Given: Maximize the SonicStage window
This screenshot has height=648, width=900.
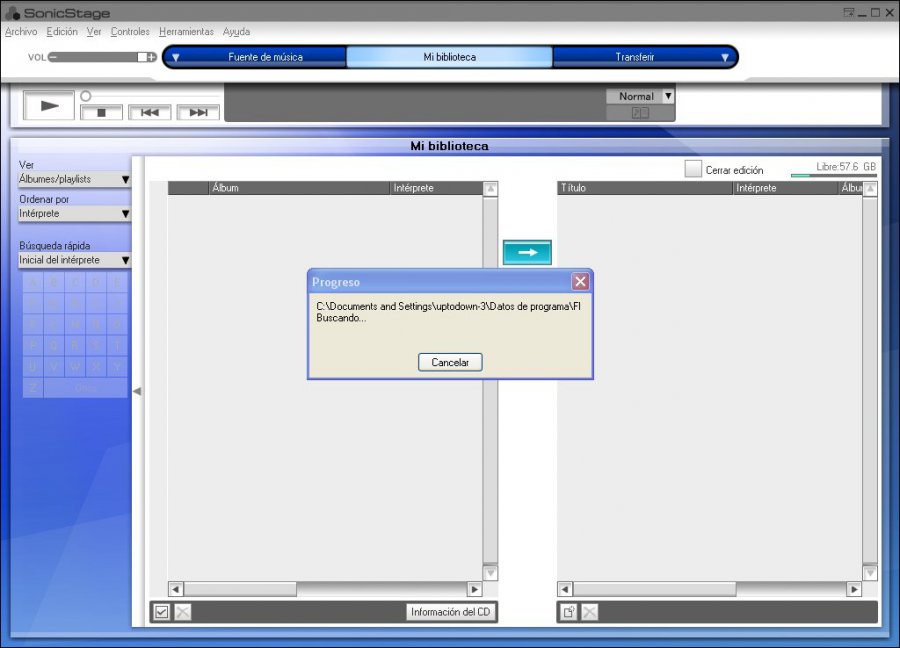Looking at the screenshot, I should [875, 13].
